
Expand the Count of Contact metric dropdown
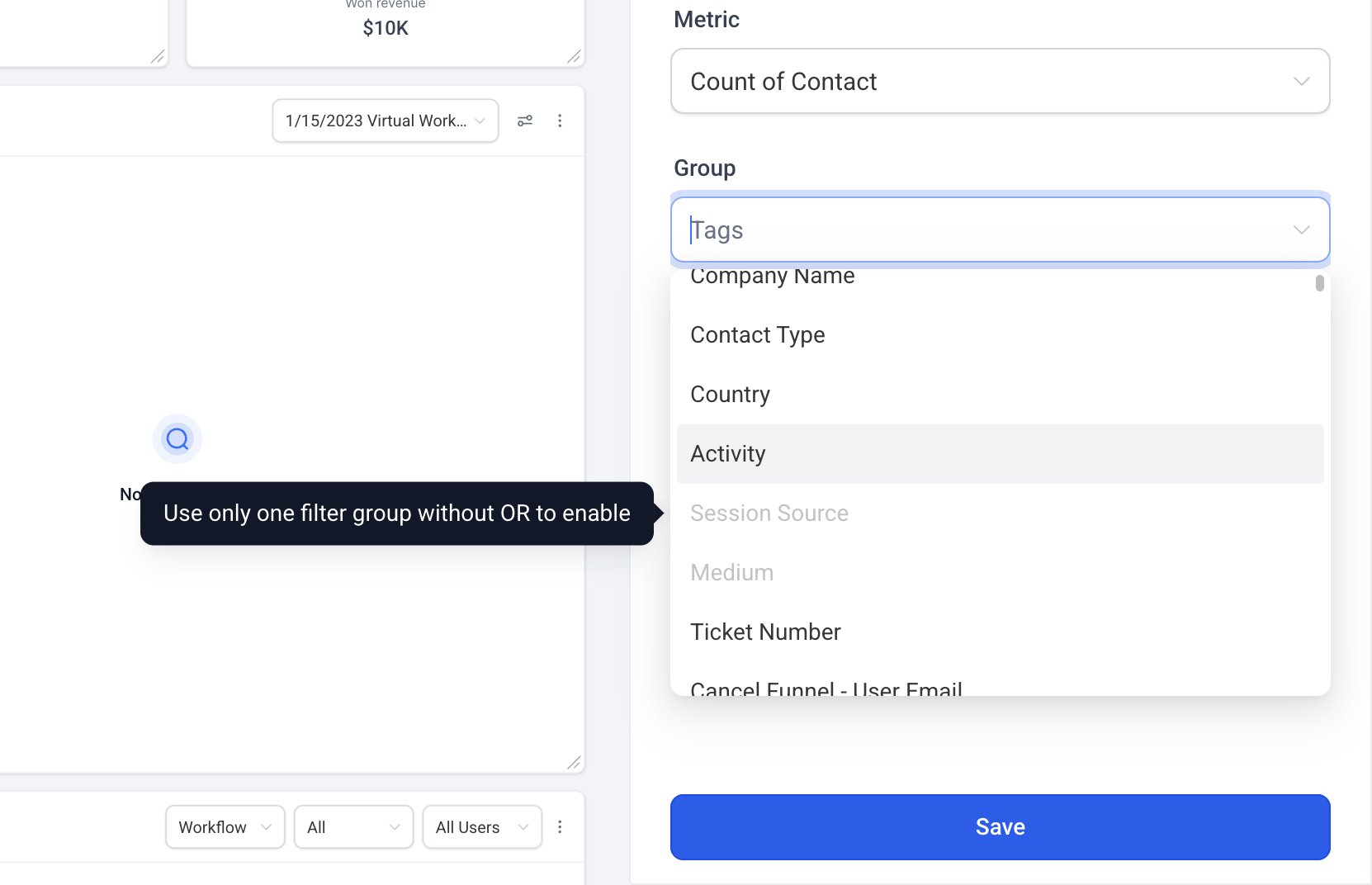[1001, 81]
